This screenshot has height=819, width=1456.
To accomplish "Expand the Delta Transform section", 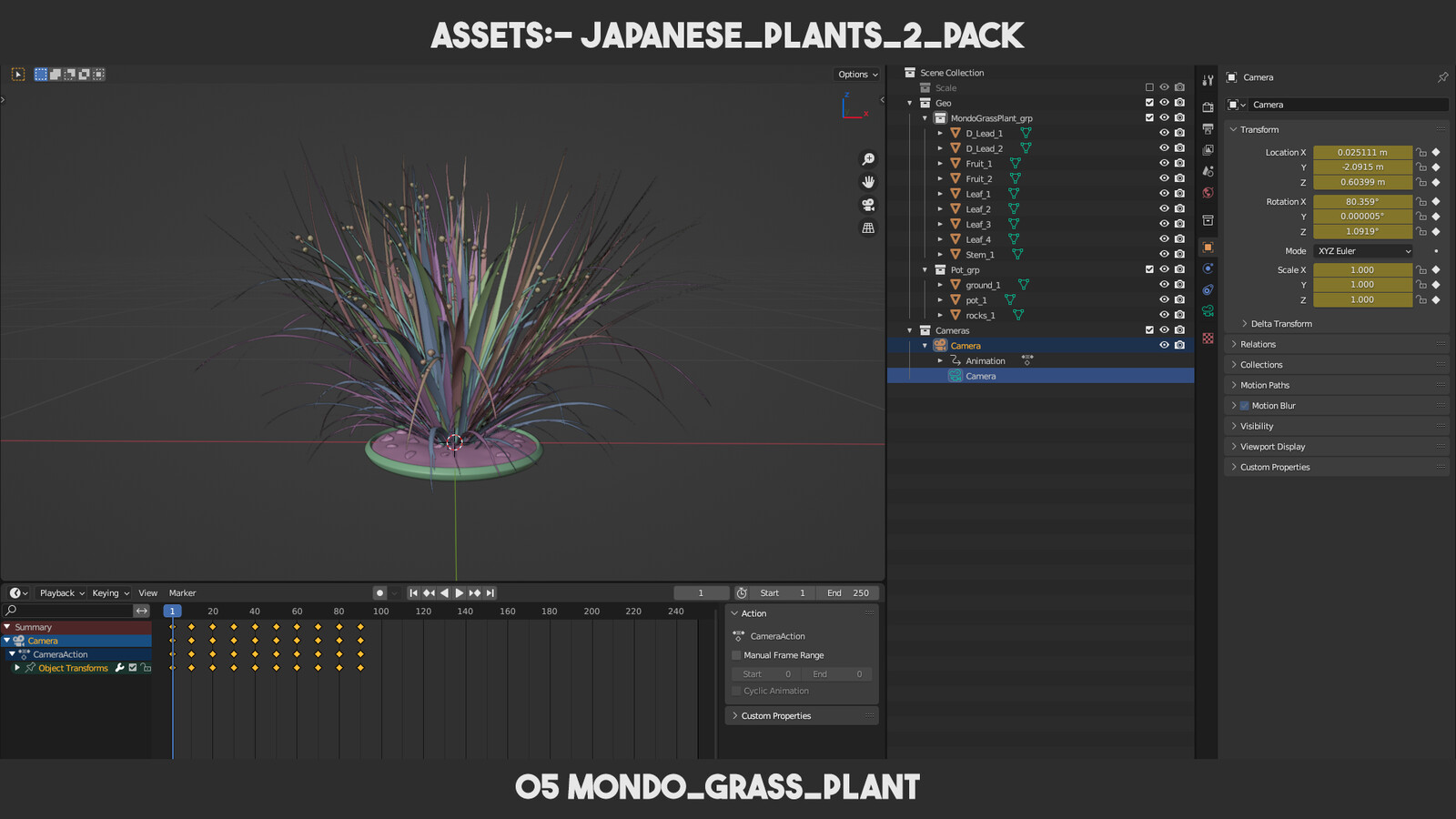I will (x=1280, y=324).
